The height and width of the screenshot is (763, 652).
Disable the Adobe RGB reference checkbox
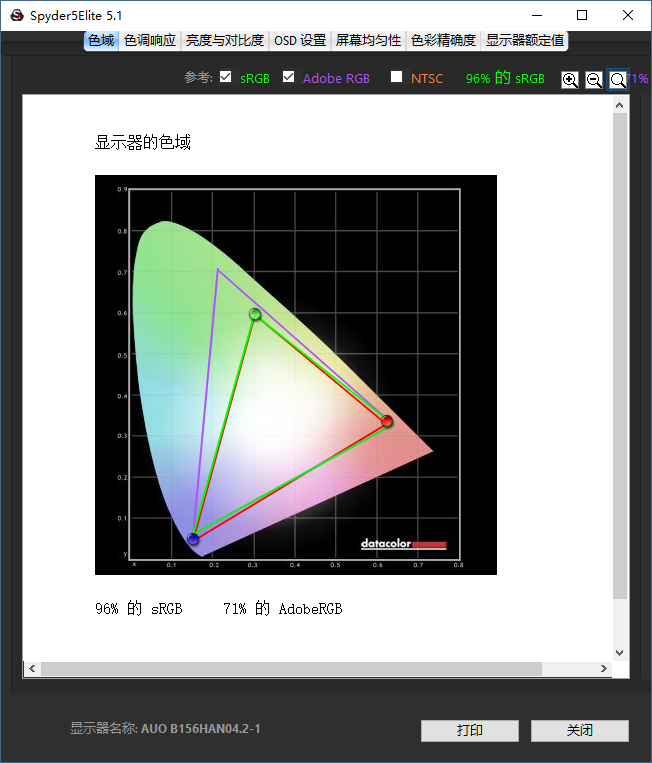click(x=289, y=77)
